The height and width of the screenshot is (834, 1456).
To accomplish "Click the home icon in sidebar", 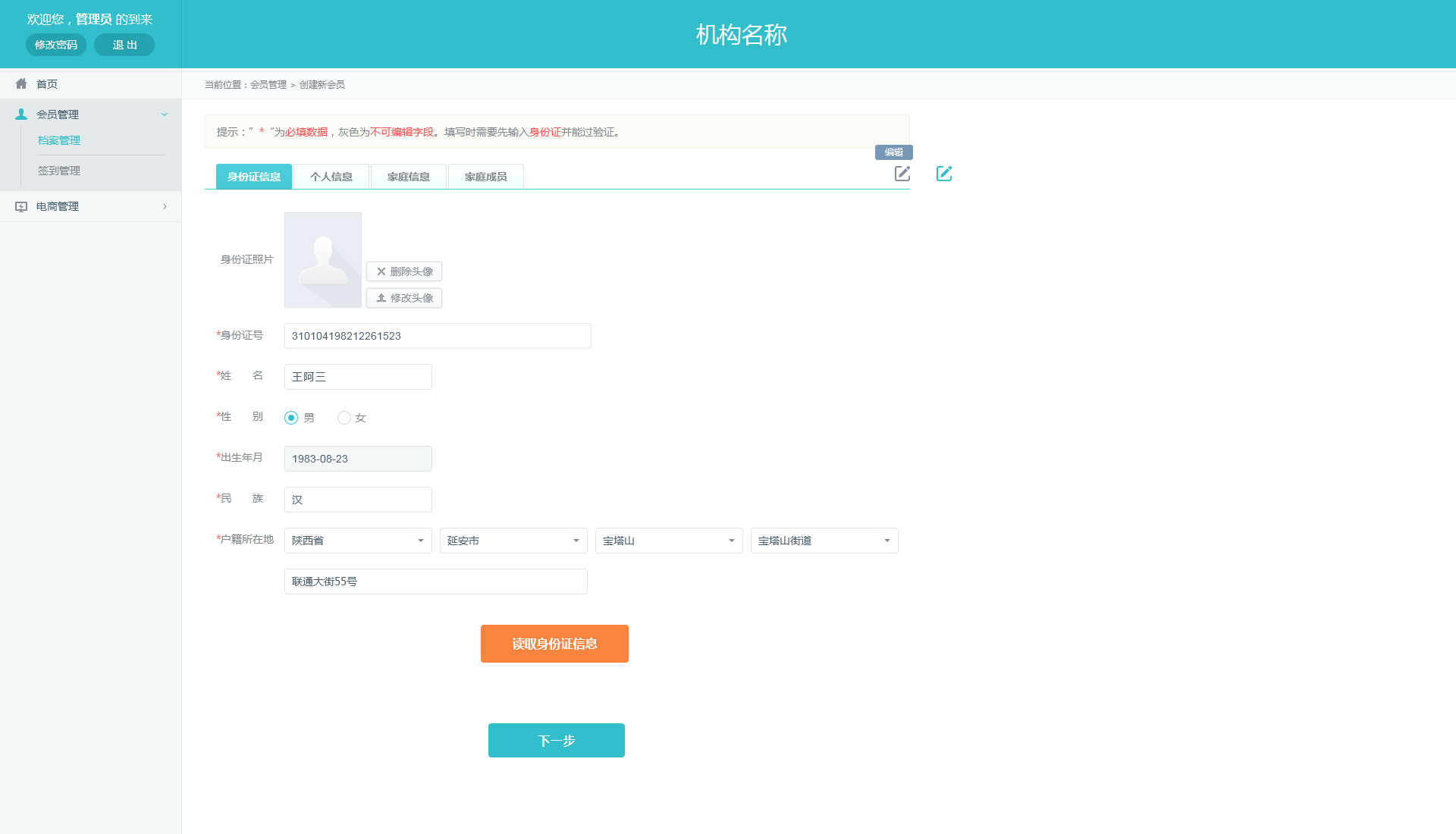I will (x=21, y=83).
